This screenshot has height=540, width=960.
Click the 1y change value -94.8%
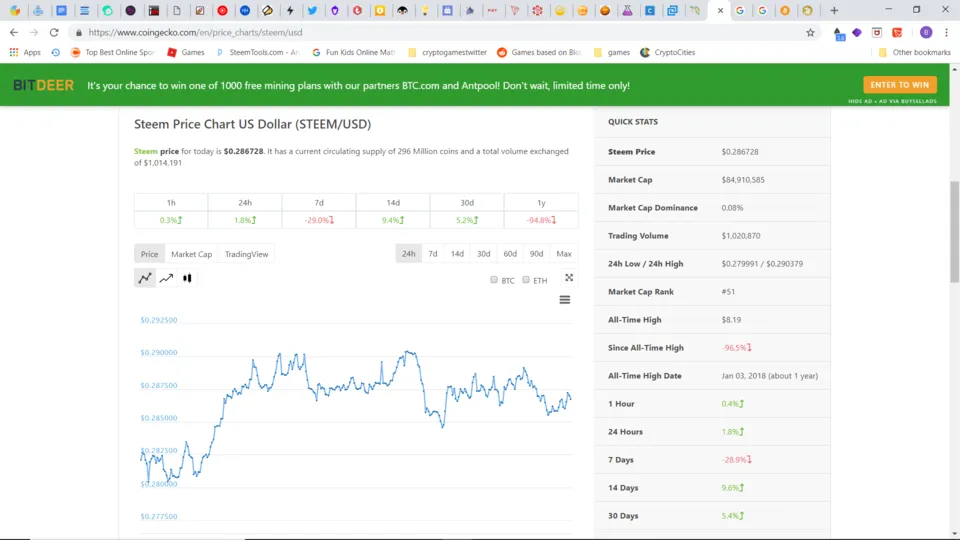tap(541, 220)
